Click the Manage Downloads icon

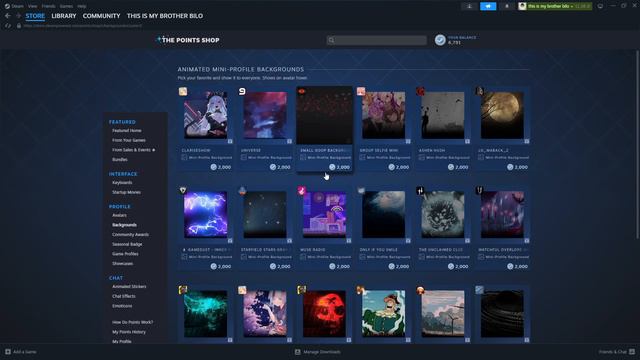click(298, 351)
